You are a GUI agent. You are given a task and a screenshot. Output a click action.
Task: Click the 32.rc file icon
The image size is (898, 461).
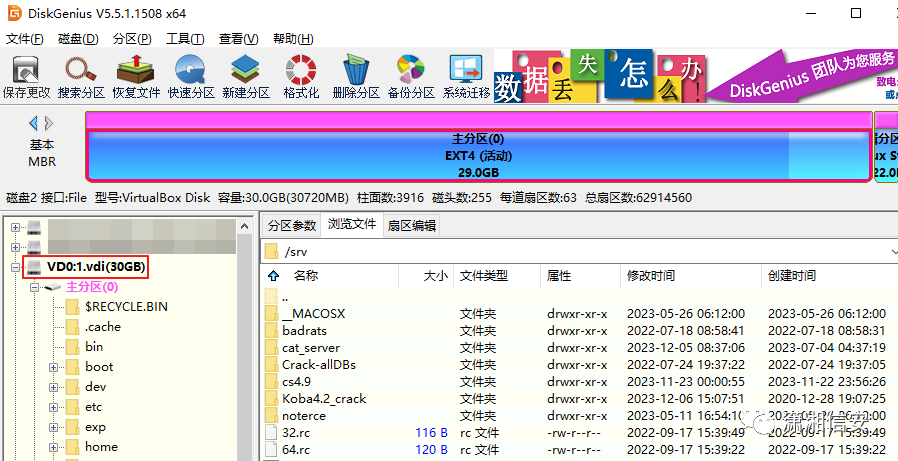point(271,433)
